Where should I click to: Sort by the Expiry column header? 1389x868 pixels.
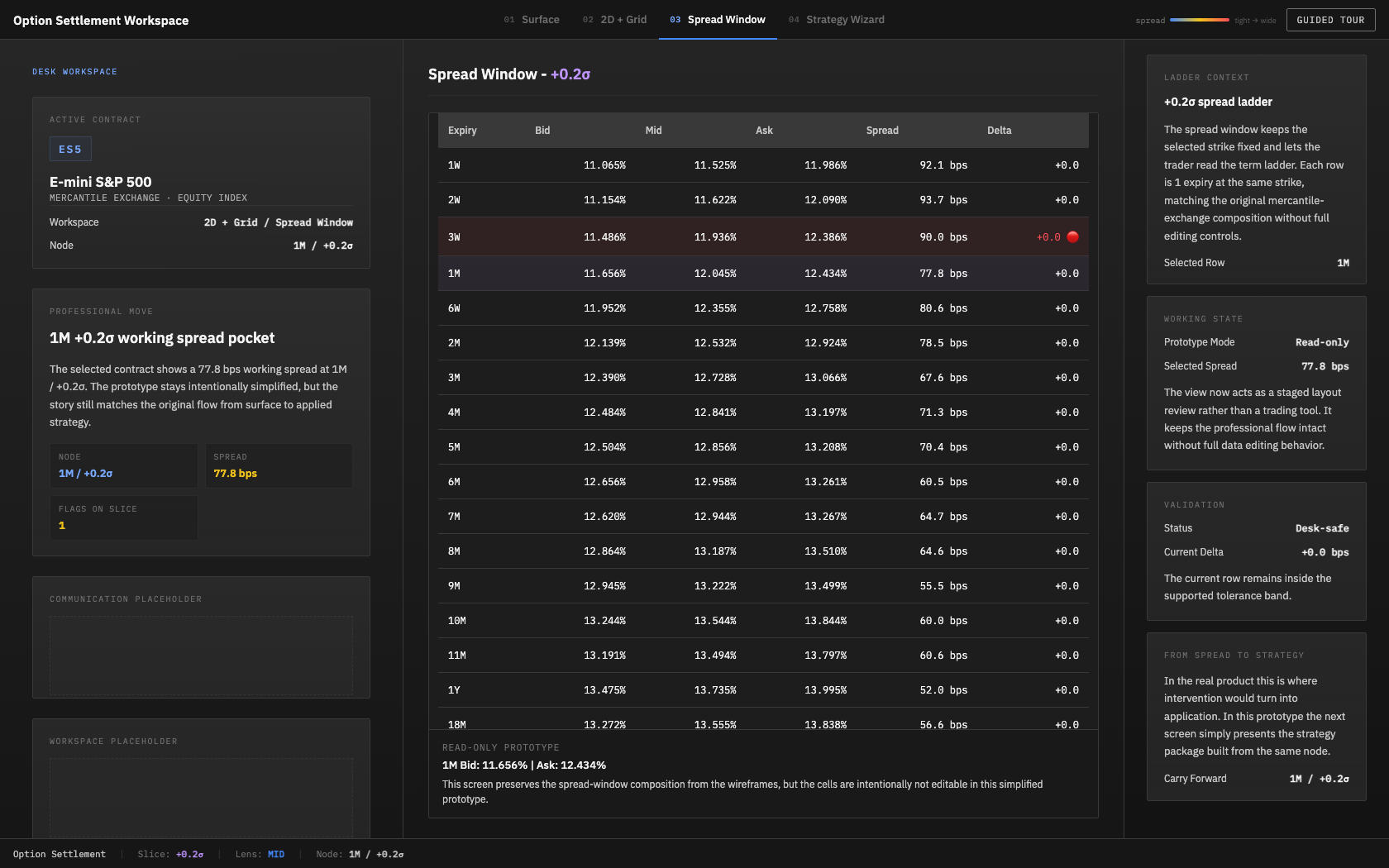462,131
